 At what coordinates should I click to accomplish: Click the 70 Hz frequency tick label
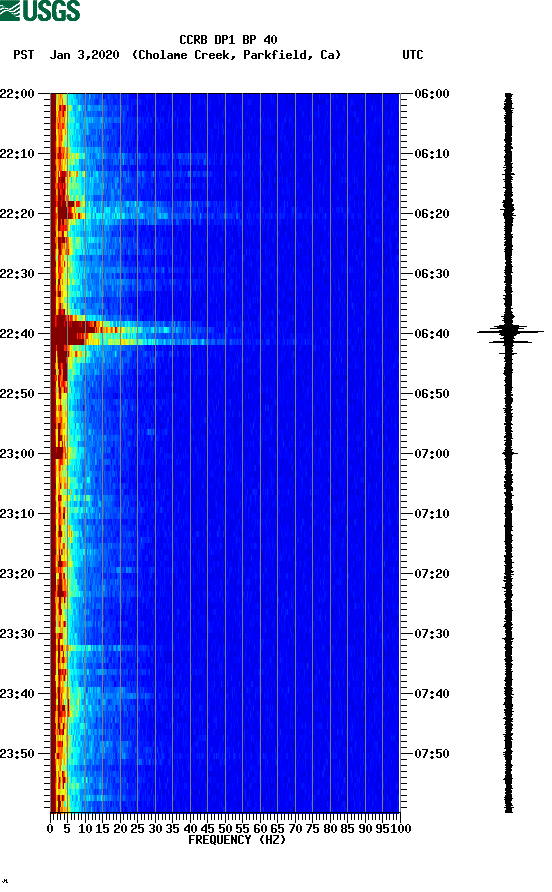(295, 829)
